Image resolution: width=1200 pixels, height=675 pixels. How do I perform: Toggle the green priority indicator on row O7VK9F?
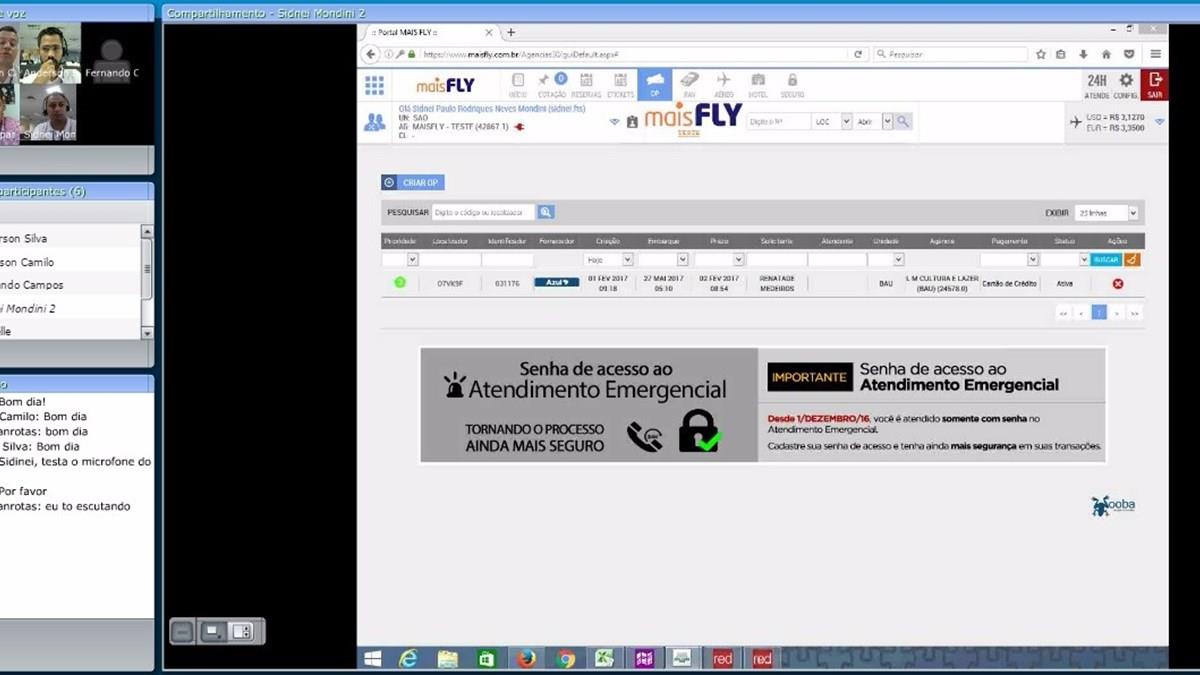[x=399, y=283]
